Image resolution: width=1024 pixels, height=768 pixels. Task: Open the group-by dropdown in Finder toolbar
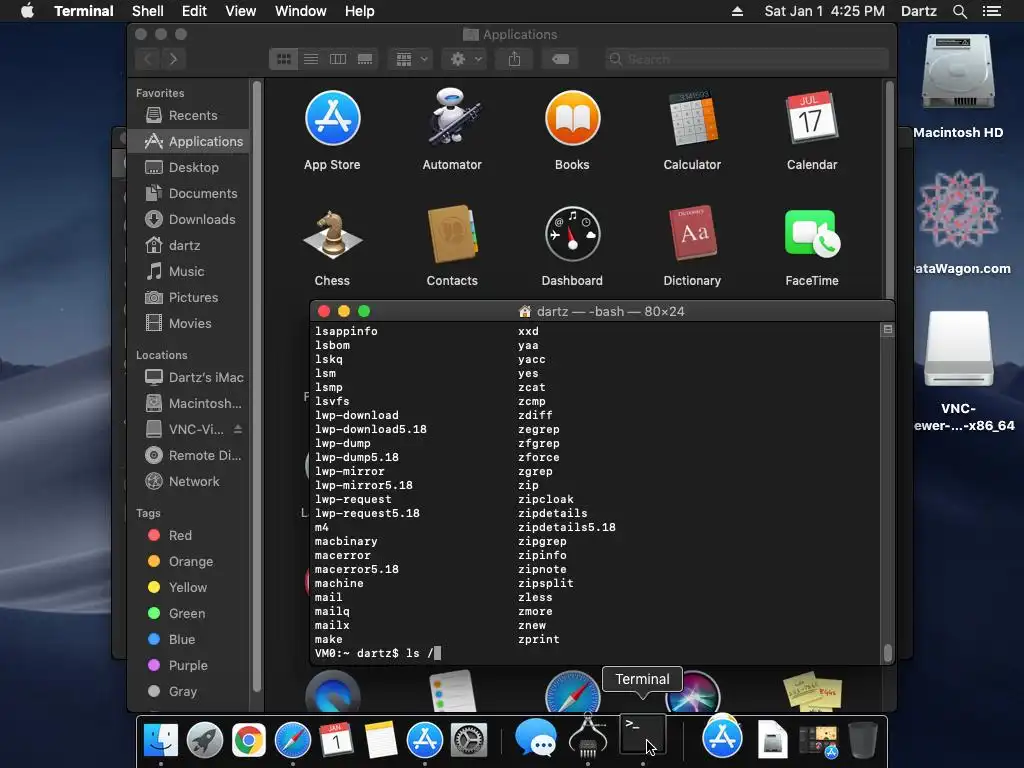click(x=411, y=59)
